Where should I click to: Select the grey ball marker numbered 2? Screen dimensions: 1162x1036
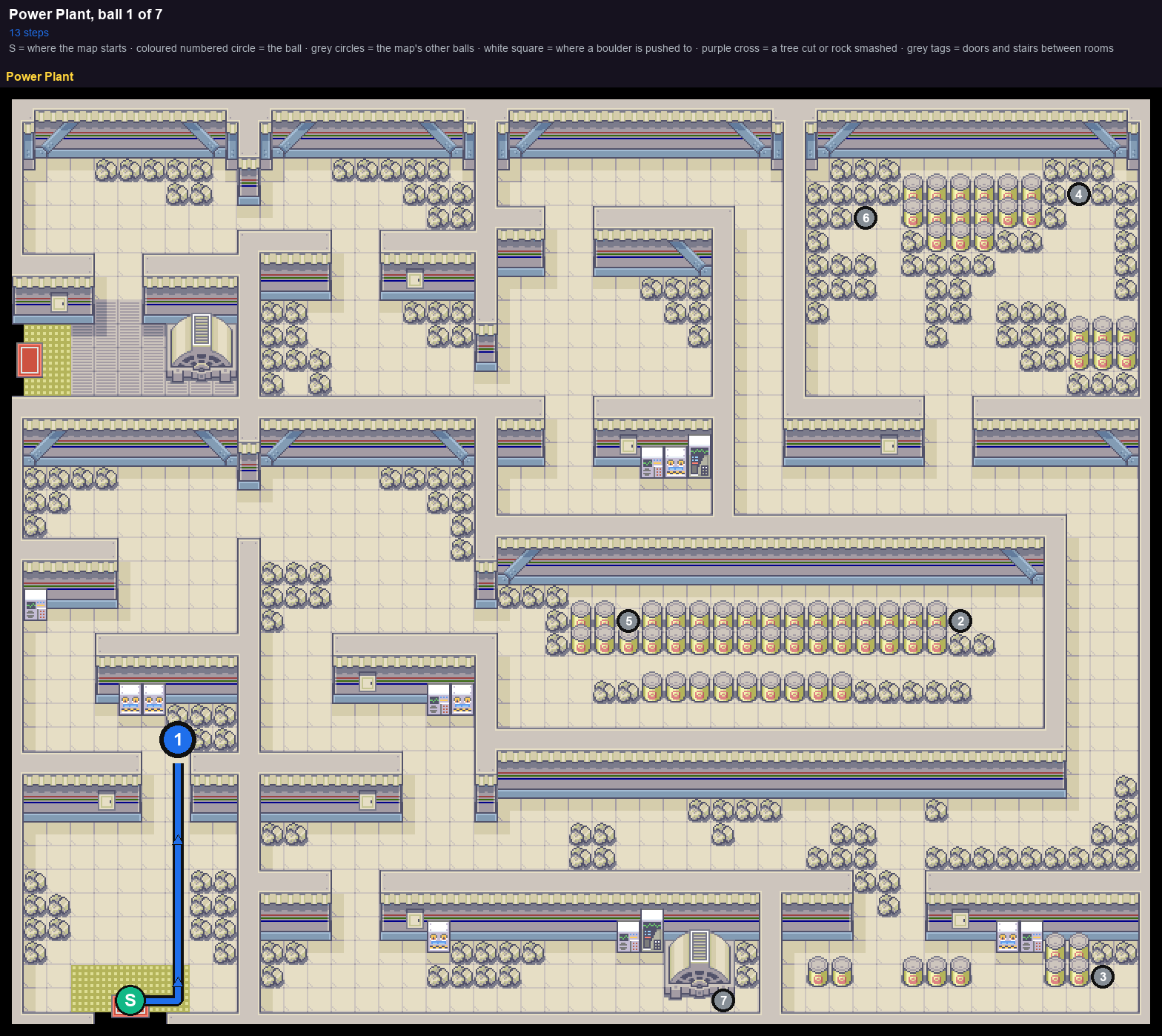pyautogui.click(x=960, y=621)
